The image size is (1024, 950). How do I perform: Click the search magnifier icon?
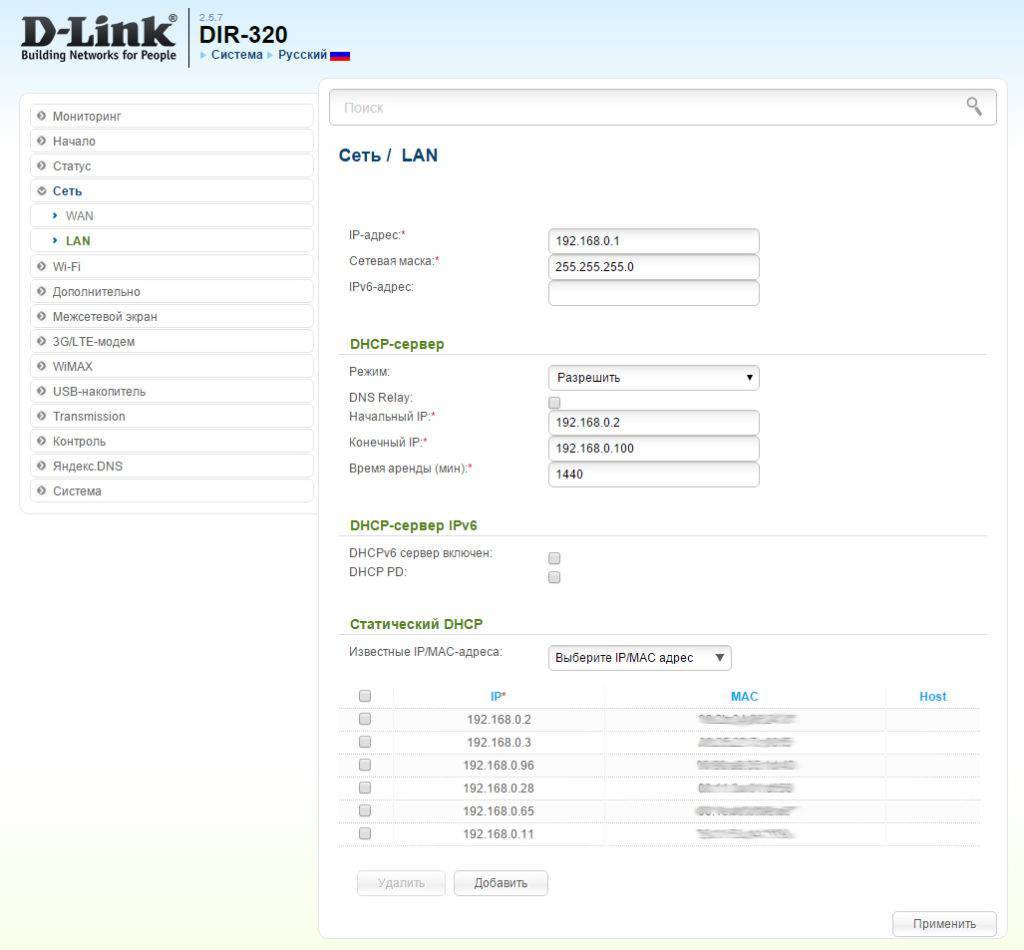pos(974,106)
